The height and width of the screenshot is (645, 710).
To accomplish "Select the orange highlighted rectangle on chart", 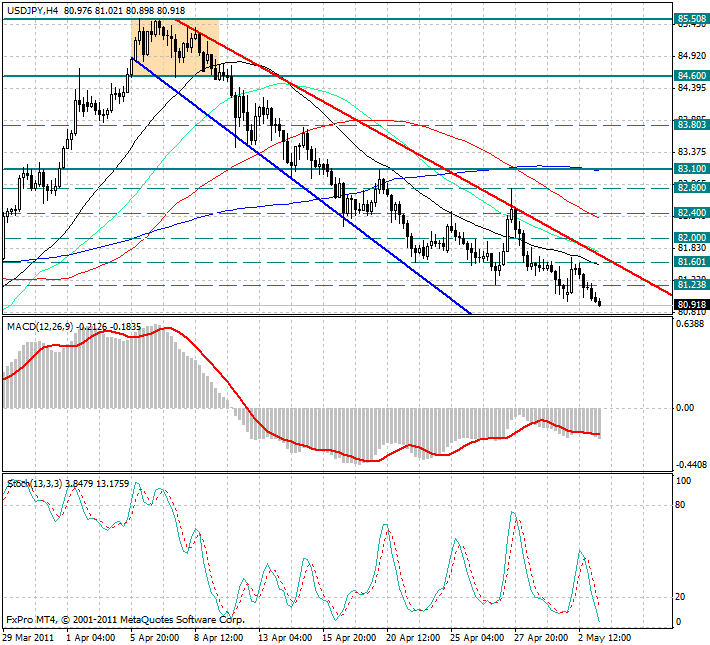I will click(x=175, y=48).
